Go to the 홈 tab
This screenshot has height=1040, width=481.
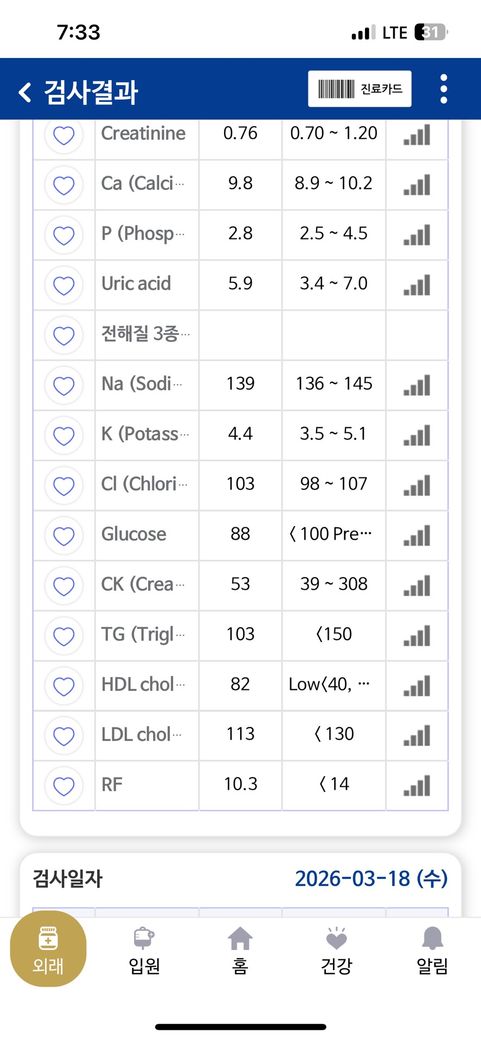click(x=240, y=950)
